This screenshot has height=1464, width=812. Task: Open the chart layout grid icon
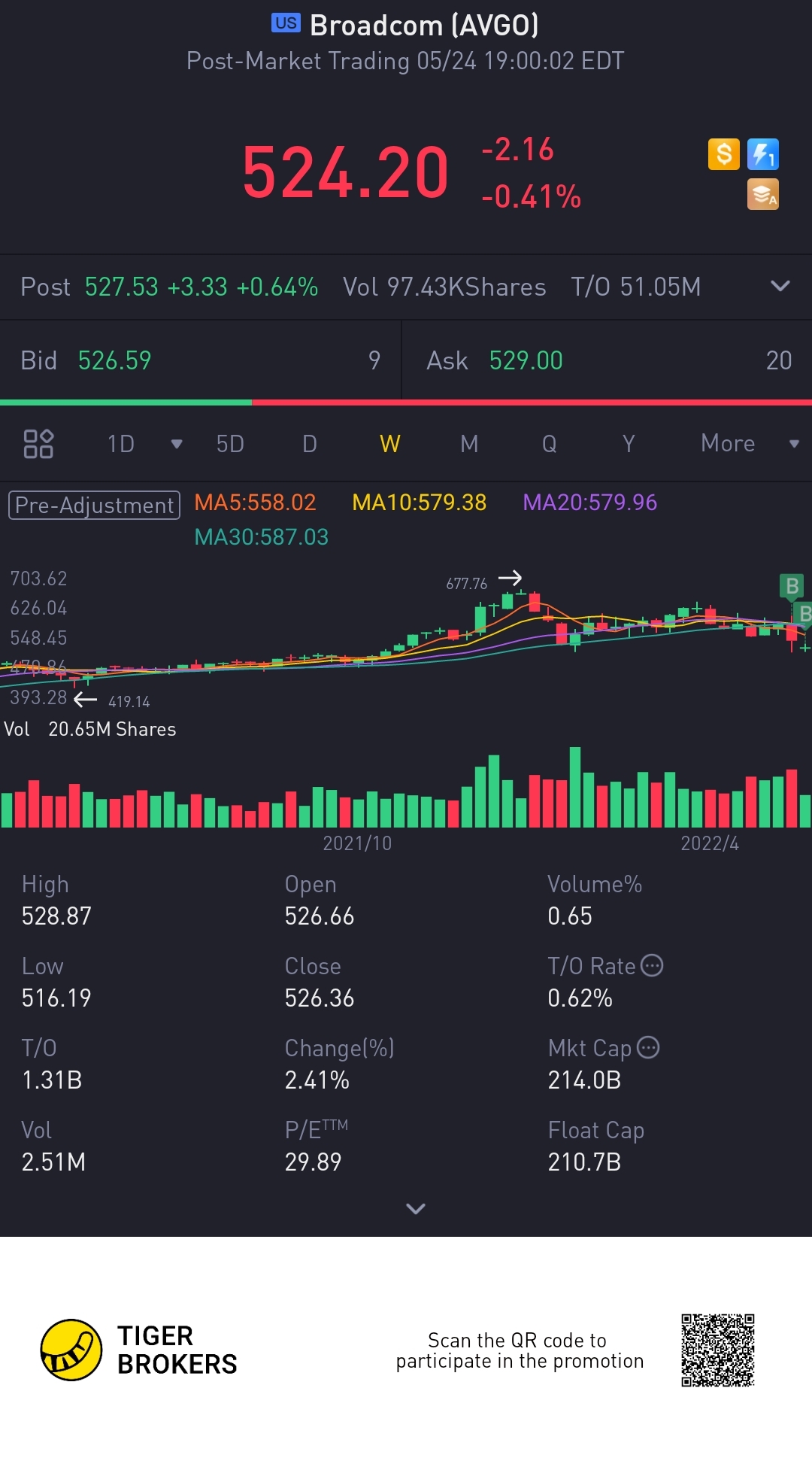pos(38,444)
